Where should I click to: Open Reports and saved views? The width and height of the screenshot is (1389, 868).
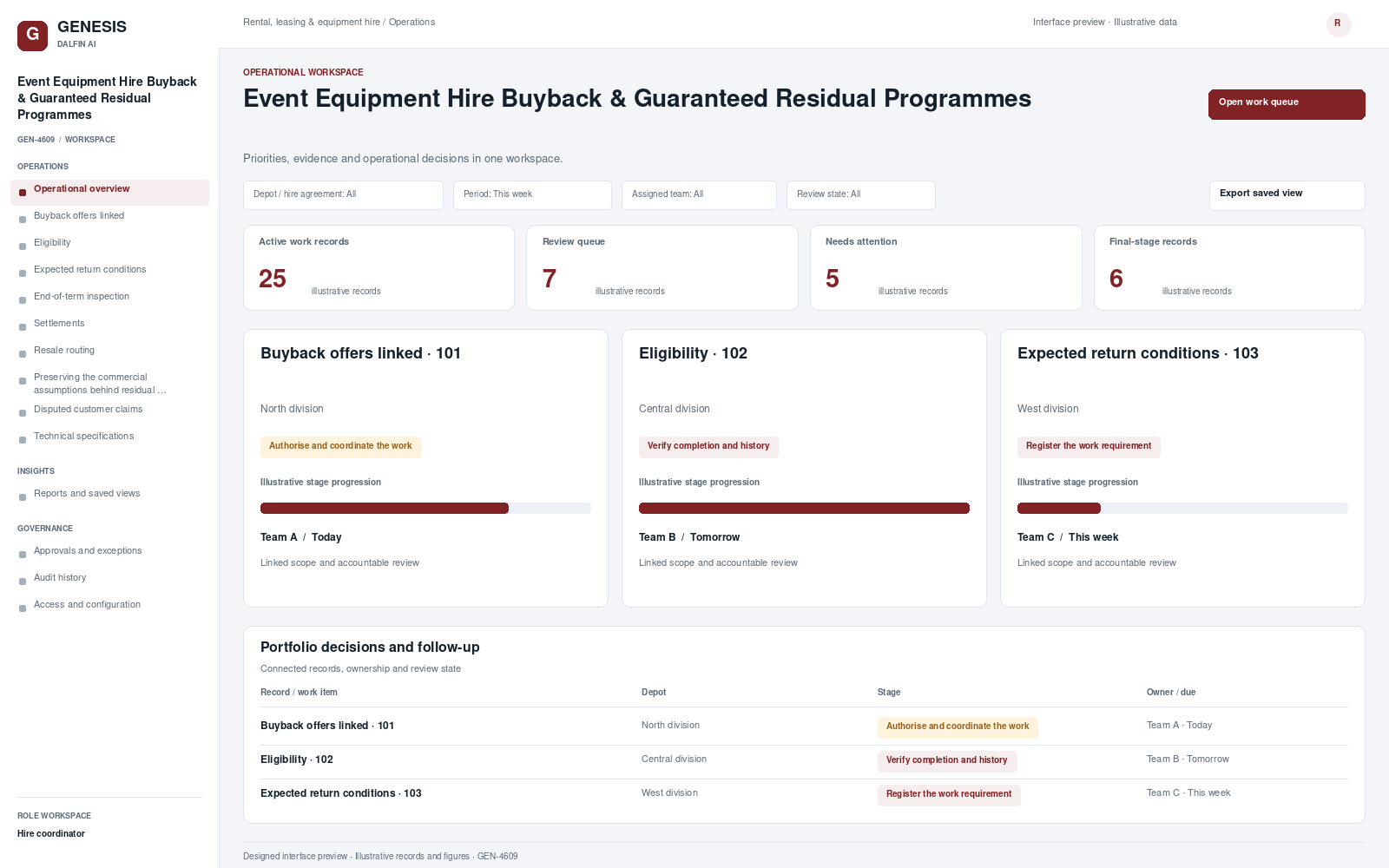[x=109, y=494]
